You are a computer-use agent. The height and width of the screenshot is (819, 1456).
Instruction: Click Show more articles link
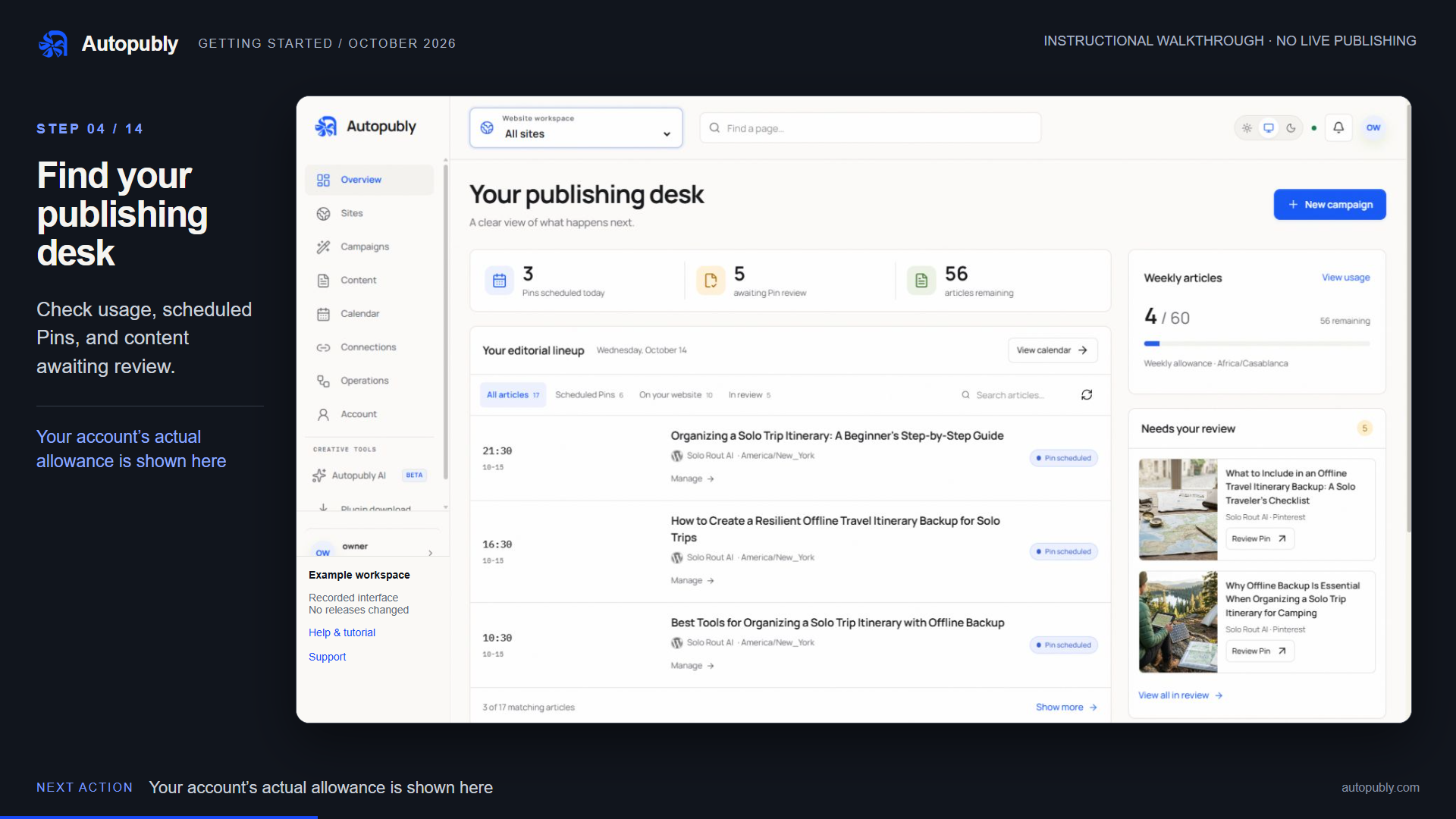coord(1066,707)
